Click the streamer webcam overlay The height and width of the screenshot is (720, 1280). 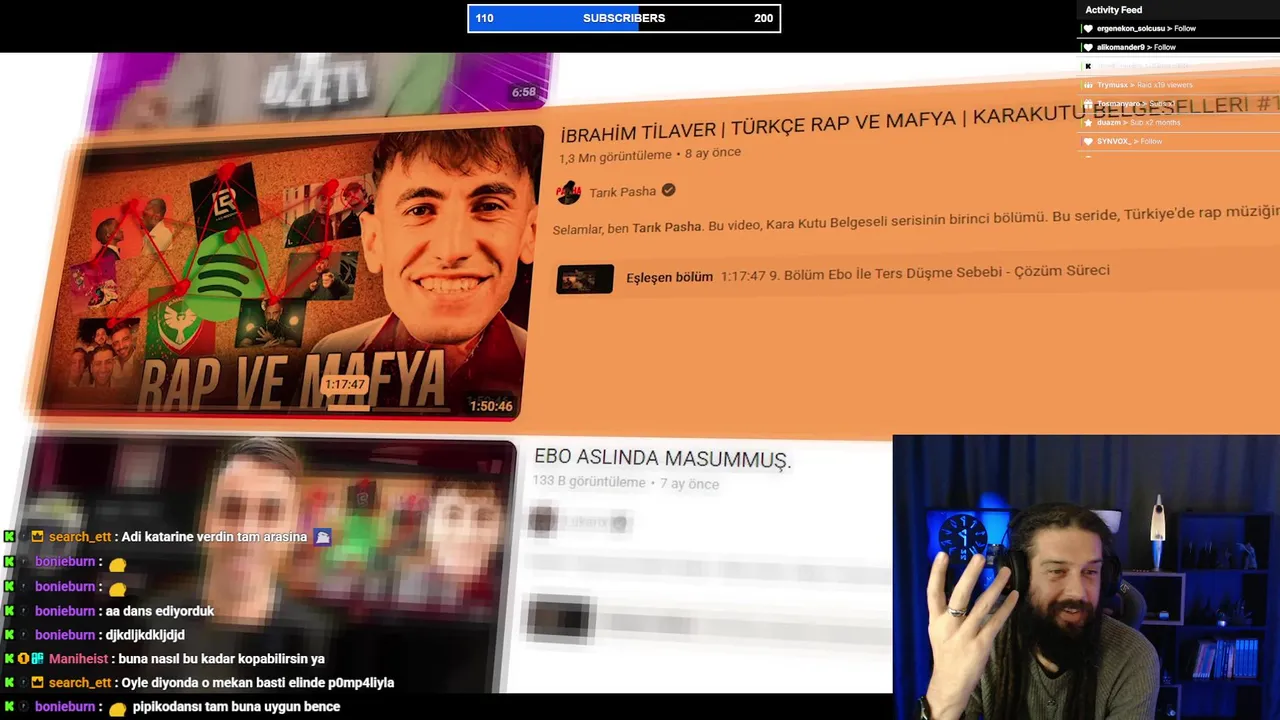click(1086, 577)
